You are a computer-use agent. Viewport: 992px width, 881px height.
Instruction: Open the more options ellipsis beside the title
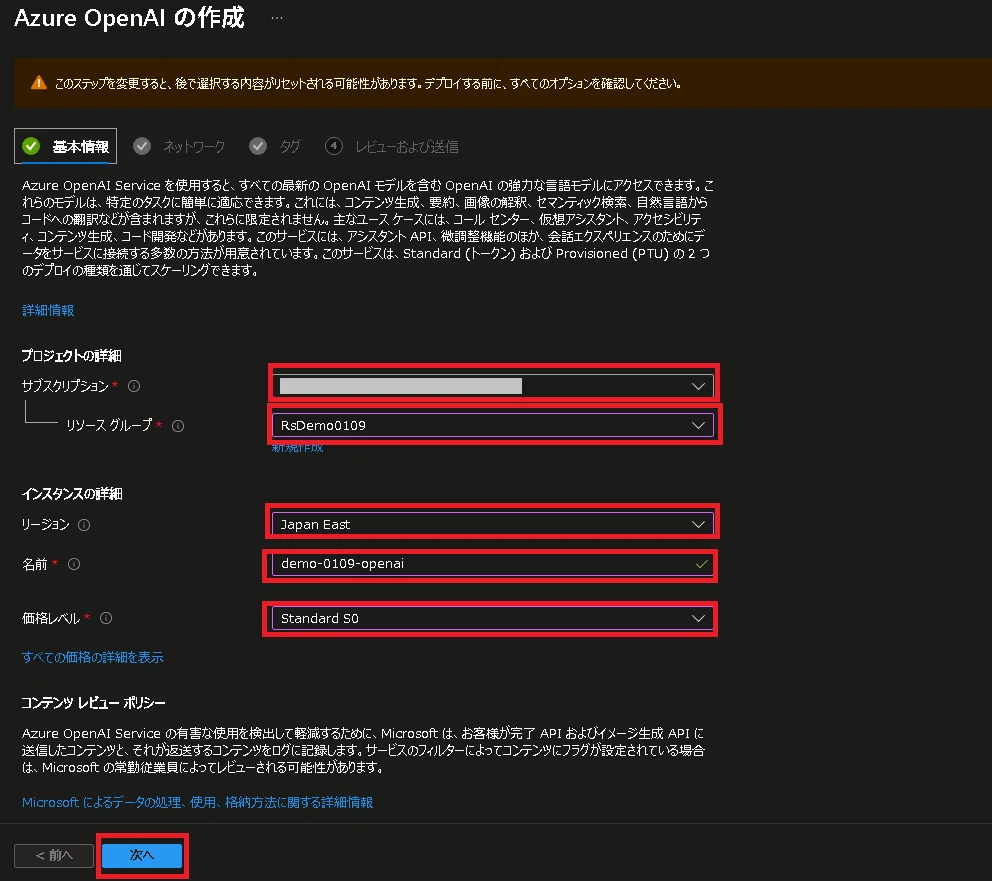point(276,18)
